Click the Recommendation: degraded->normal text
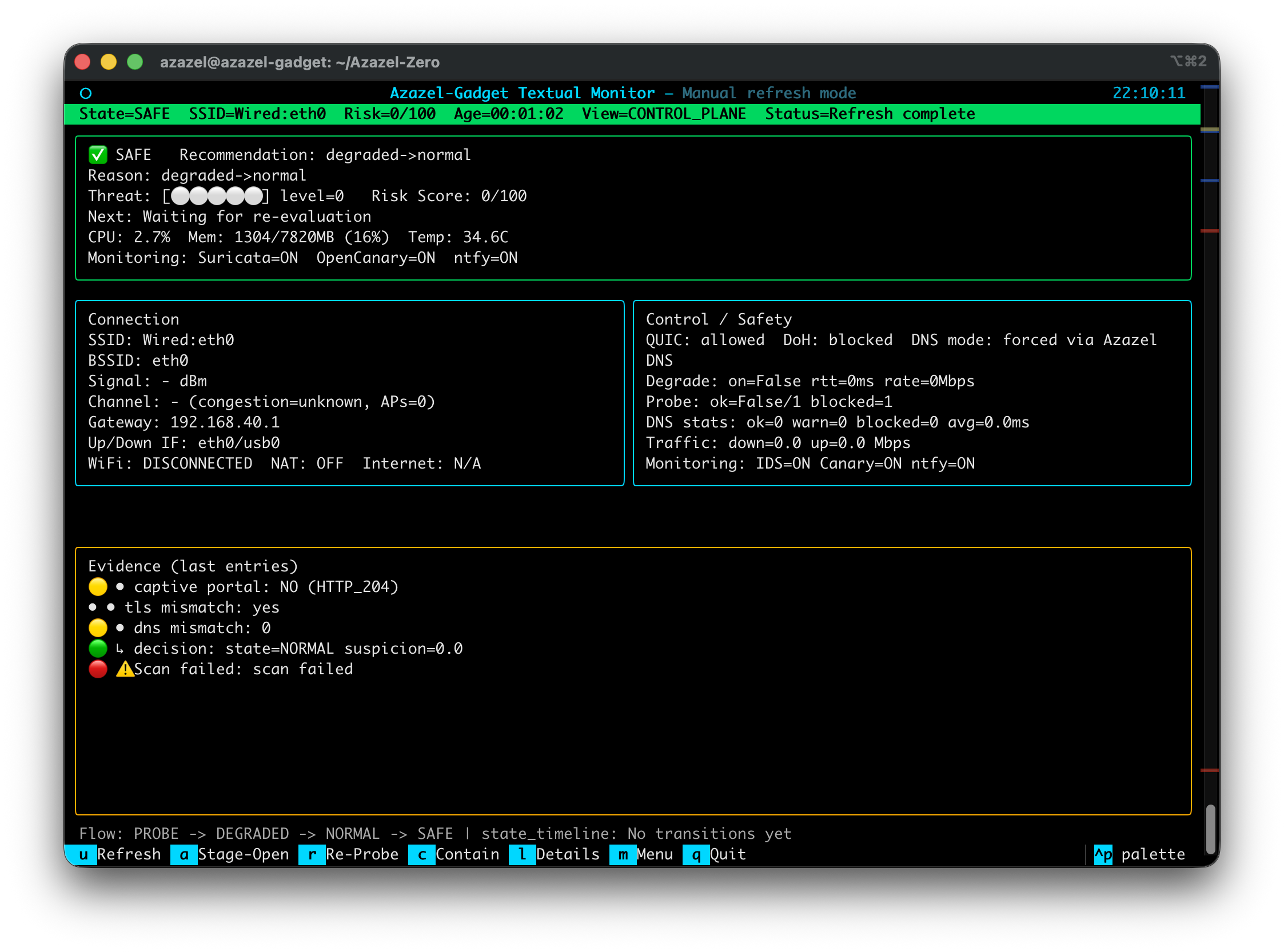The height and width of the screenshot is (952, 1284). point(325,154)
